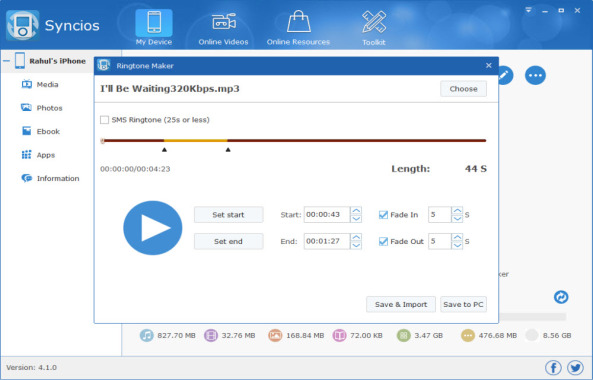The height and width of the screenshot is (380, 593).
Task: Click the Choose file button
Action: point(463,89)
